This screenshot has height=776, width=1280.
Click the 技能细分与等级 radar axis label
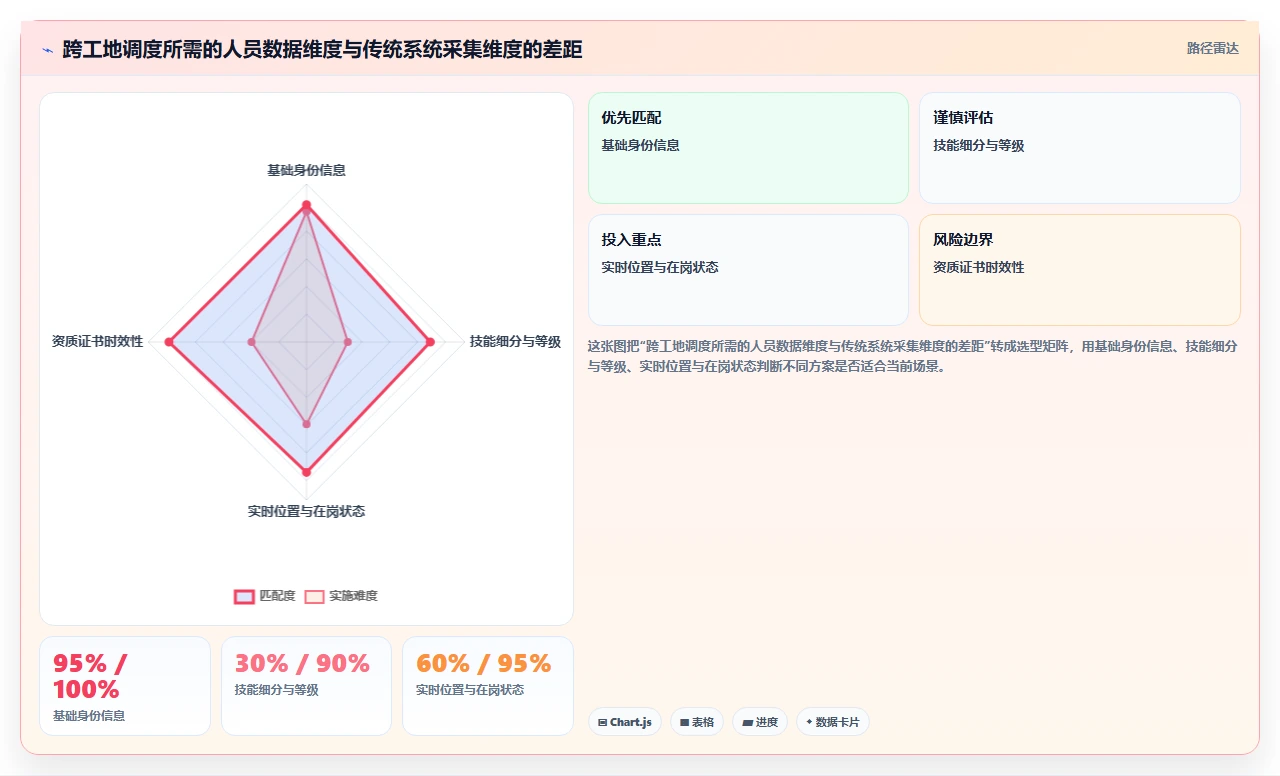coord(515,341)
